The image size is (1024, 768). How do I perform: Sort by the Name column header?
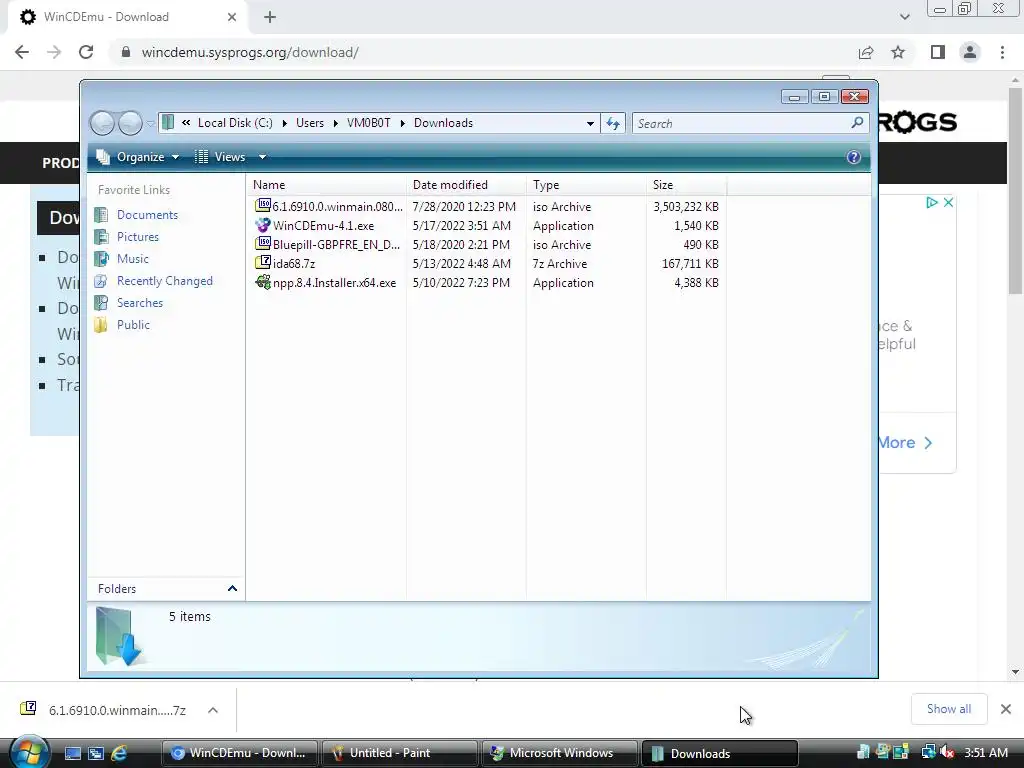click(x=327, y=185)
